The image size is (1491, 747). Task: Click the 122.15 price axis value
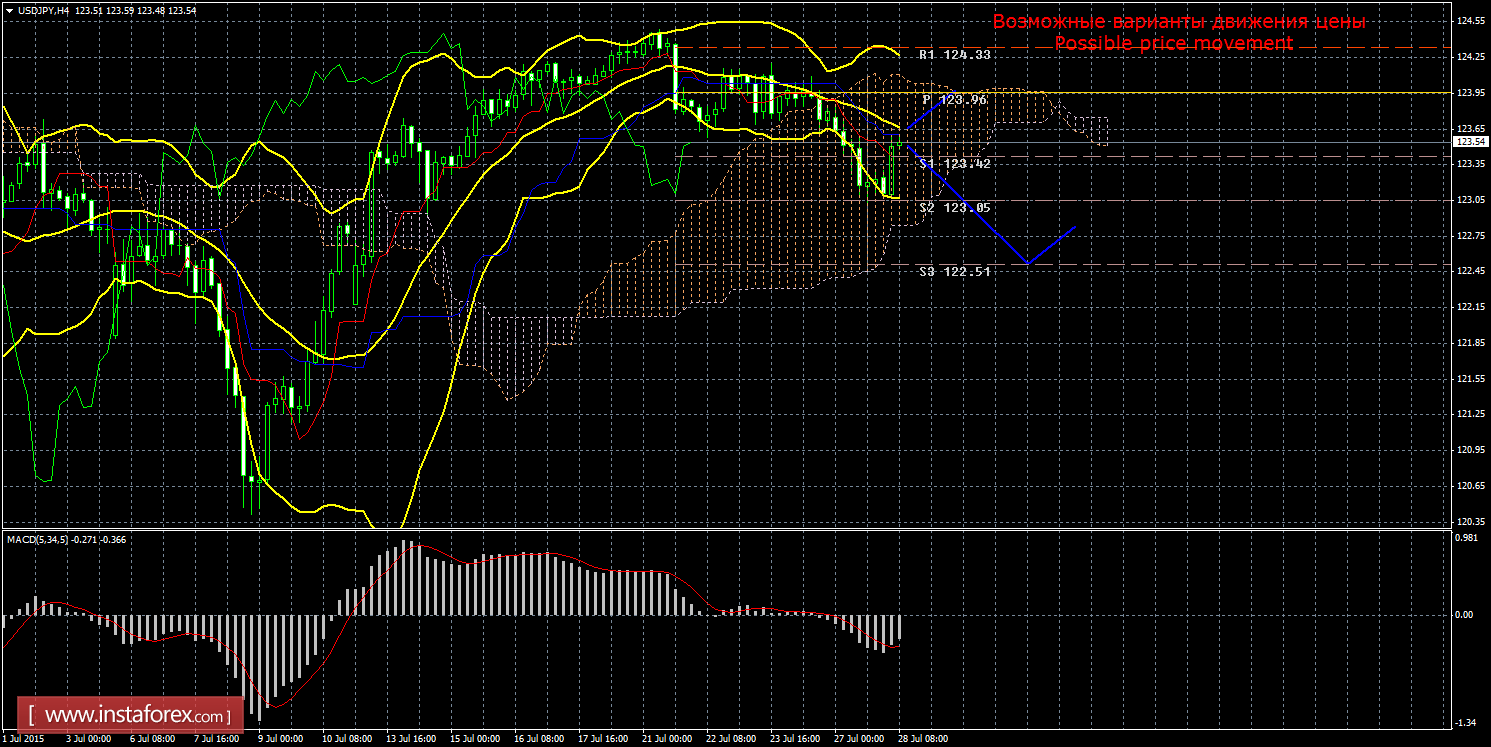pyautogui.click(x=1469, y=307)
